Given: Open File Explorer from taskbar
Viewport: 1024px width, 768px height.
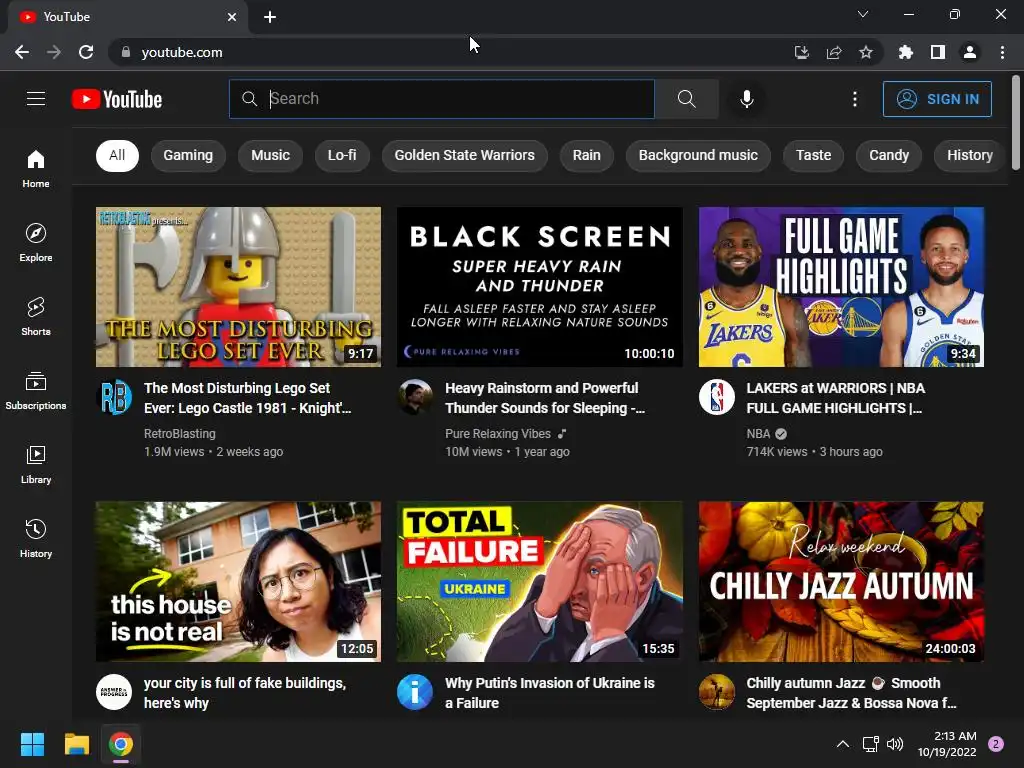Looking at the screenshot, I should pyautogui.click(x=76, y=744).
